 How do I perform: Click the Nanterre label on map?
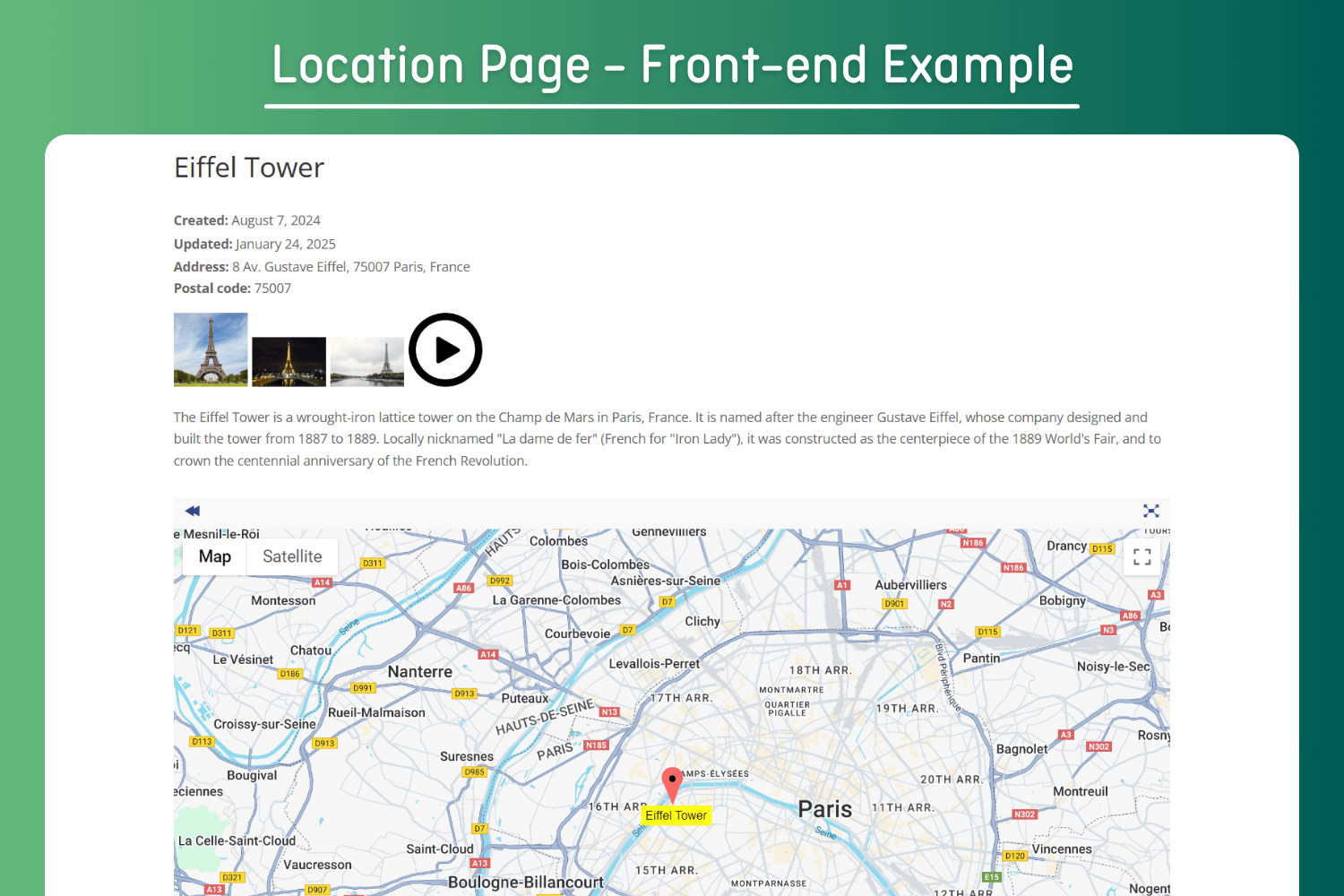point(420,672)
